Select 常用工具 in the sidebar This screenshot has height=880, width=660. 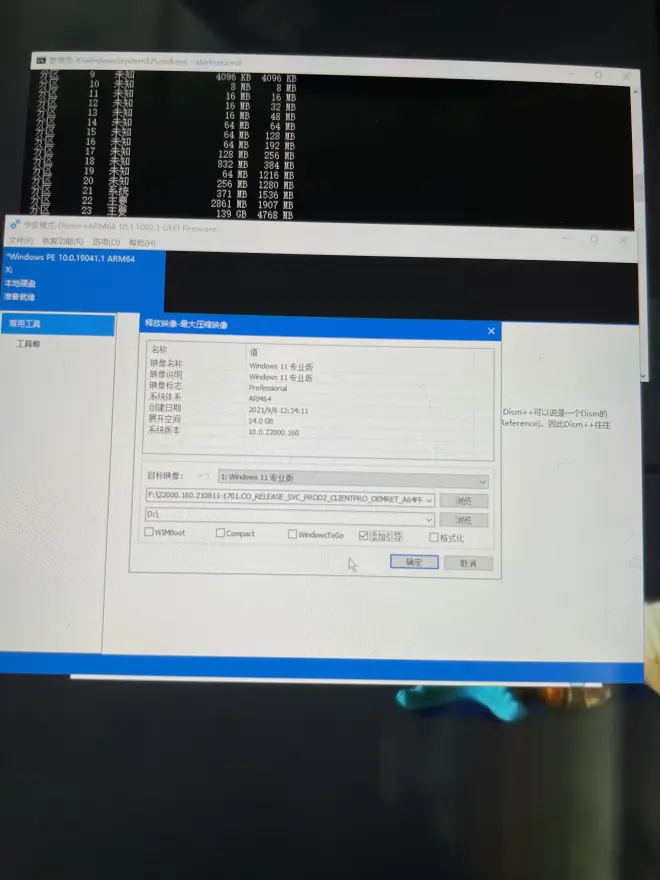tap(58, 324)
